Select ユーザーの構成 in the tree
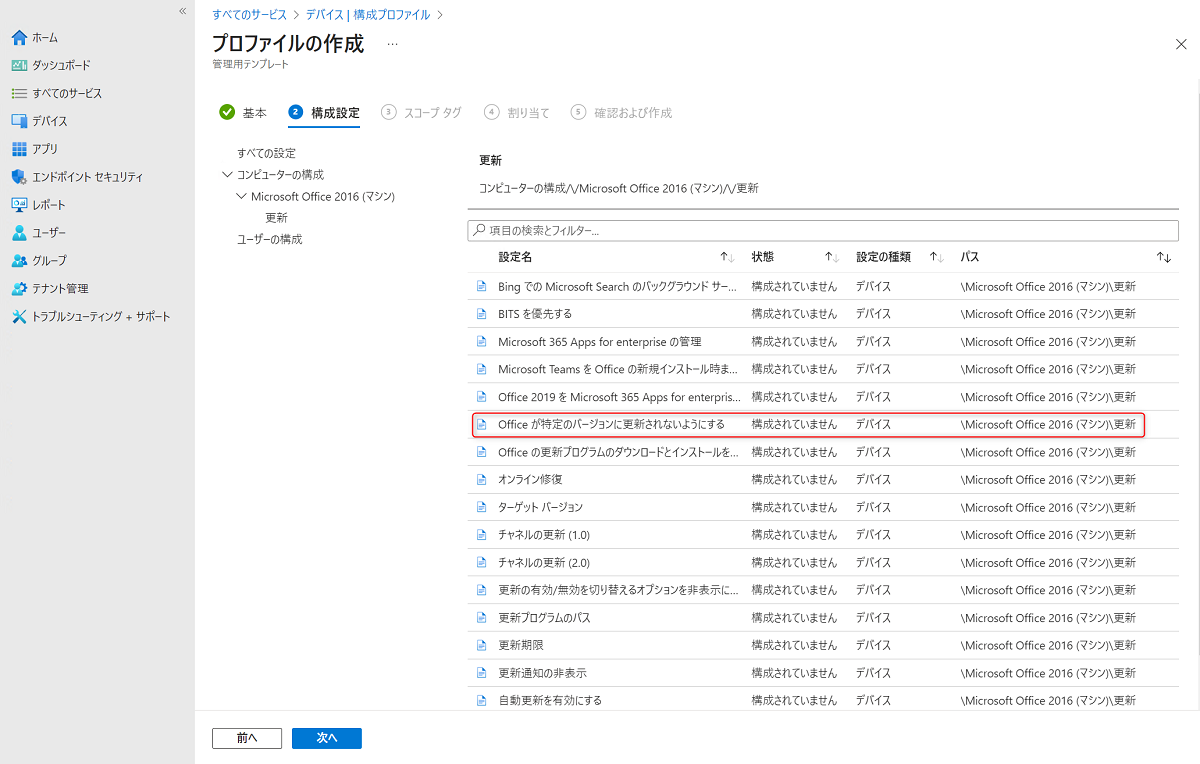 point(269,240)
